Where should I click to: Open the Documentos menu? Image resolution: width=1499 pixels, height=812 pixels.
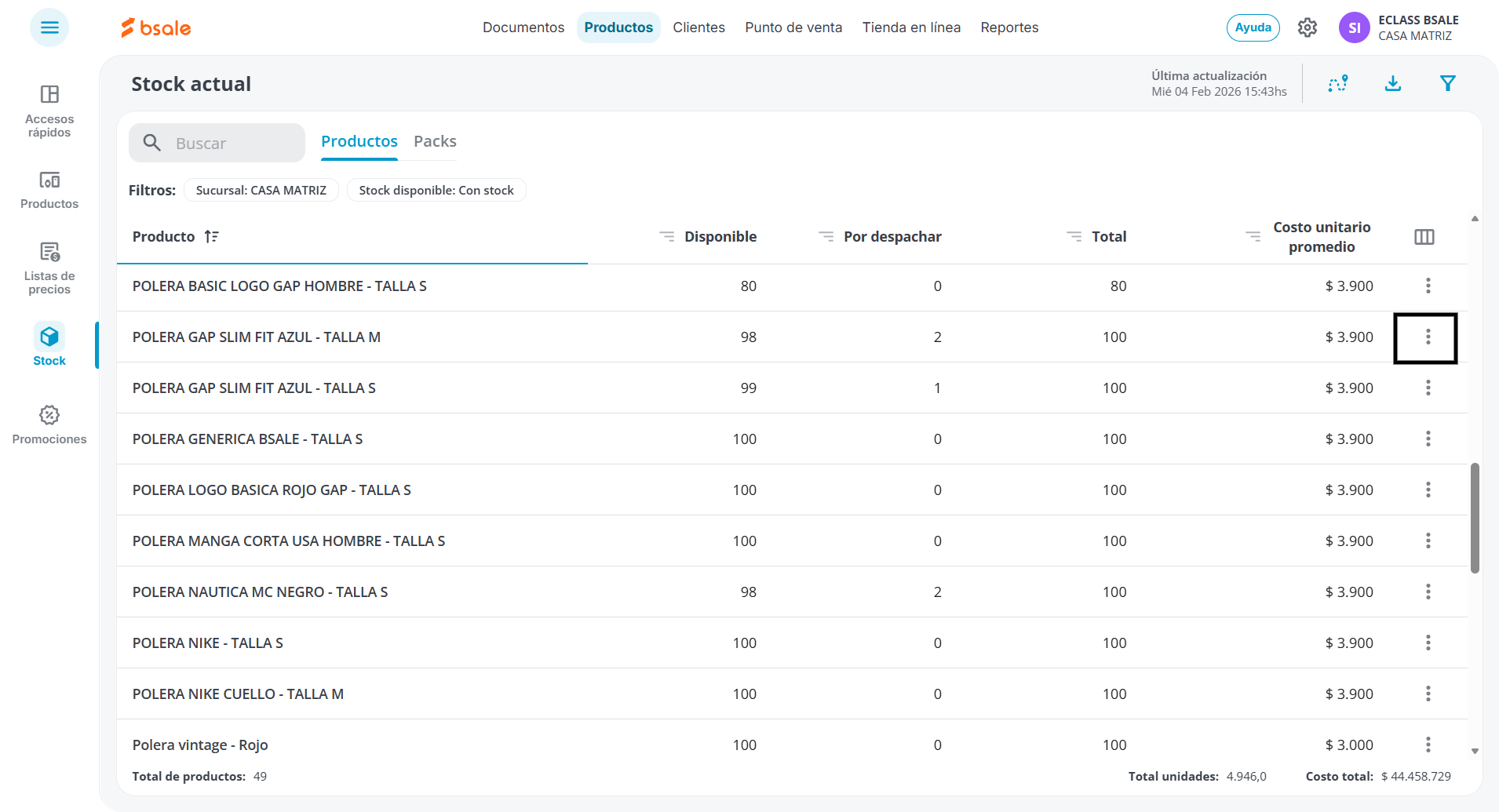(523, 27)
